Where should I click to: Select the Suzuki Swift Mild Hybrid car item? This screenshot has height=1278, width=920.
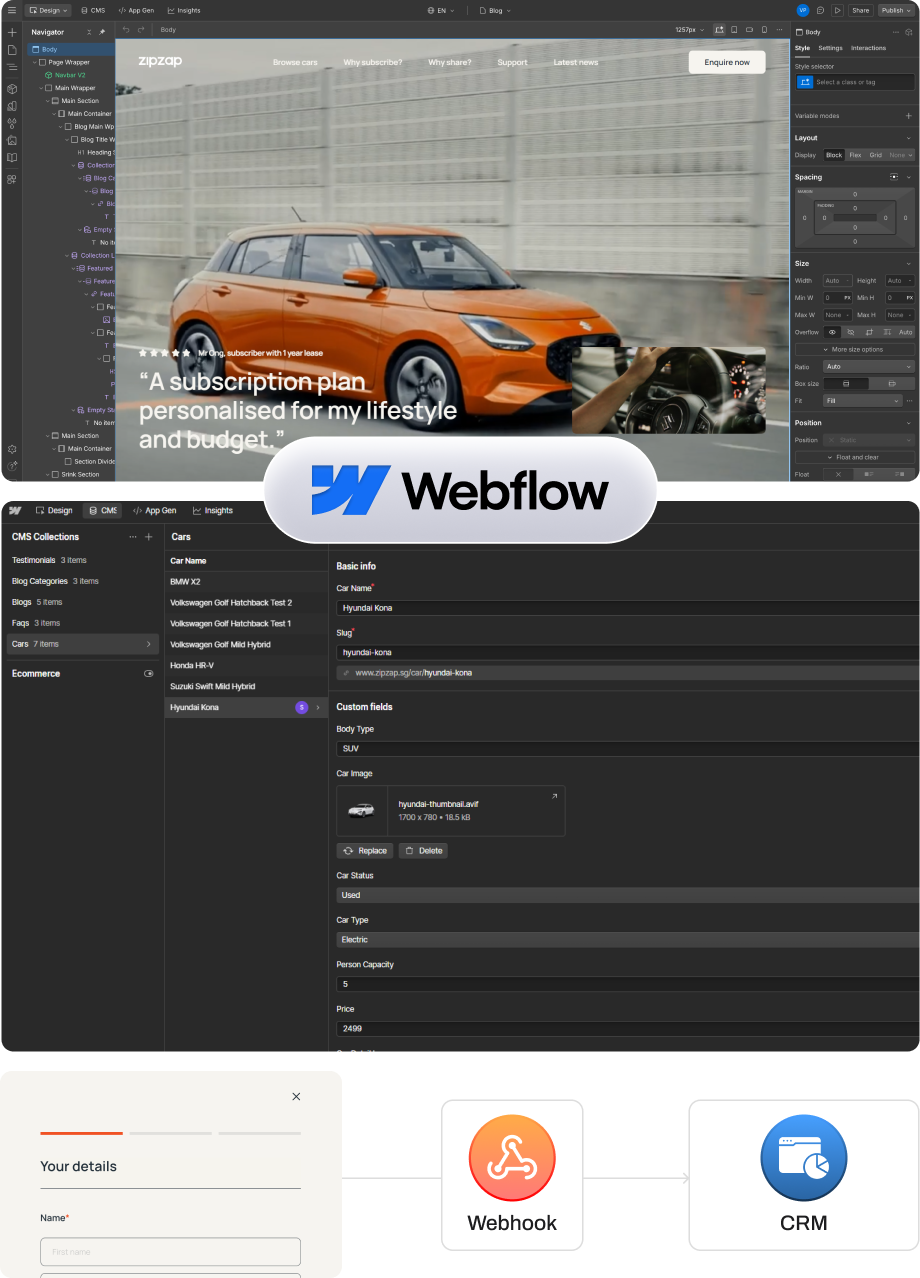click(246, 686)
